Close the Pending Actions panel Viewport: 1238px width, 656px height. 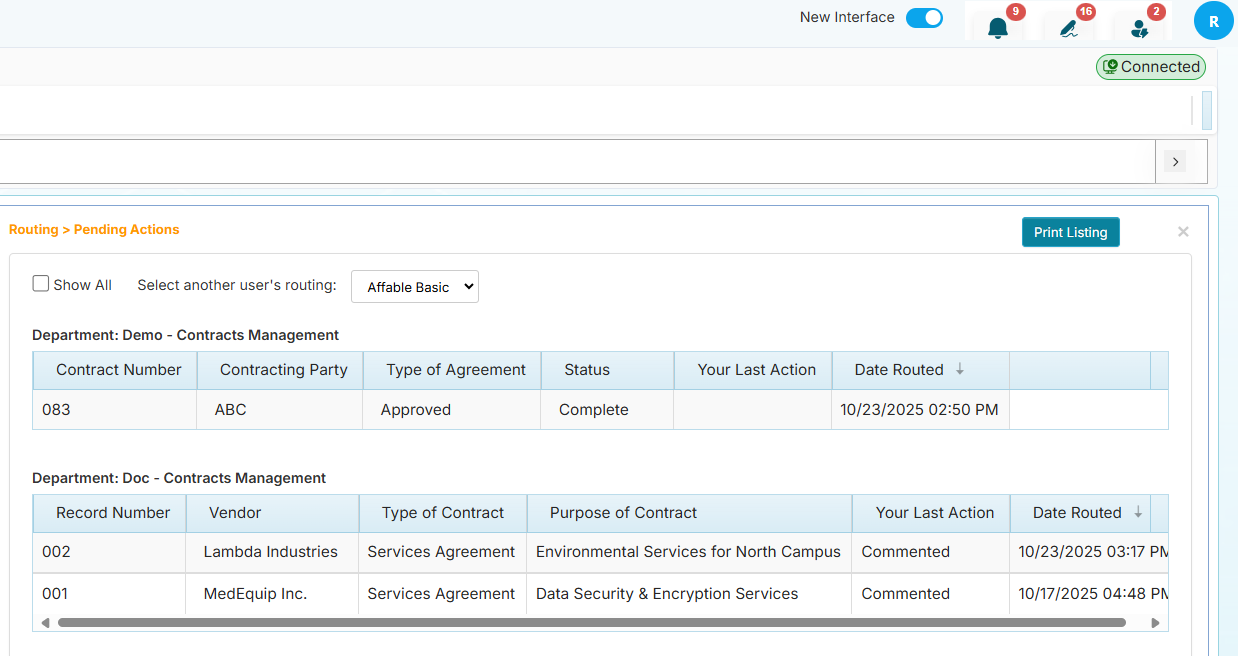tap(1183, 231)
